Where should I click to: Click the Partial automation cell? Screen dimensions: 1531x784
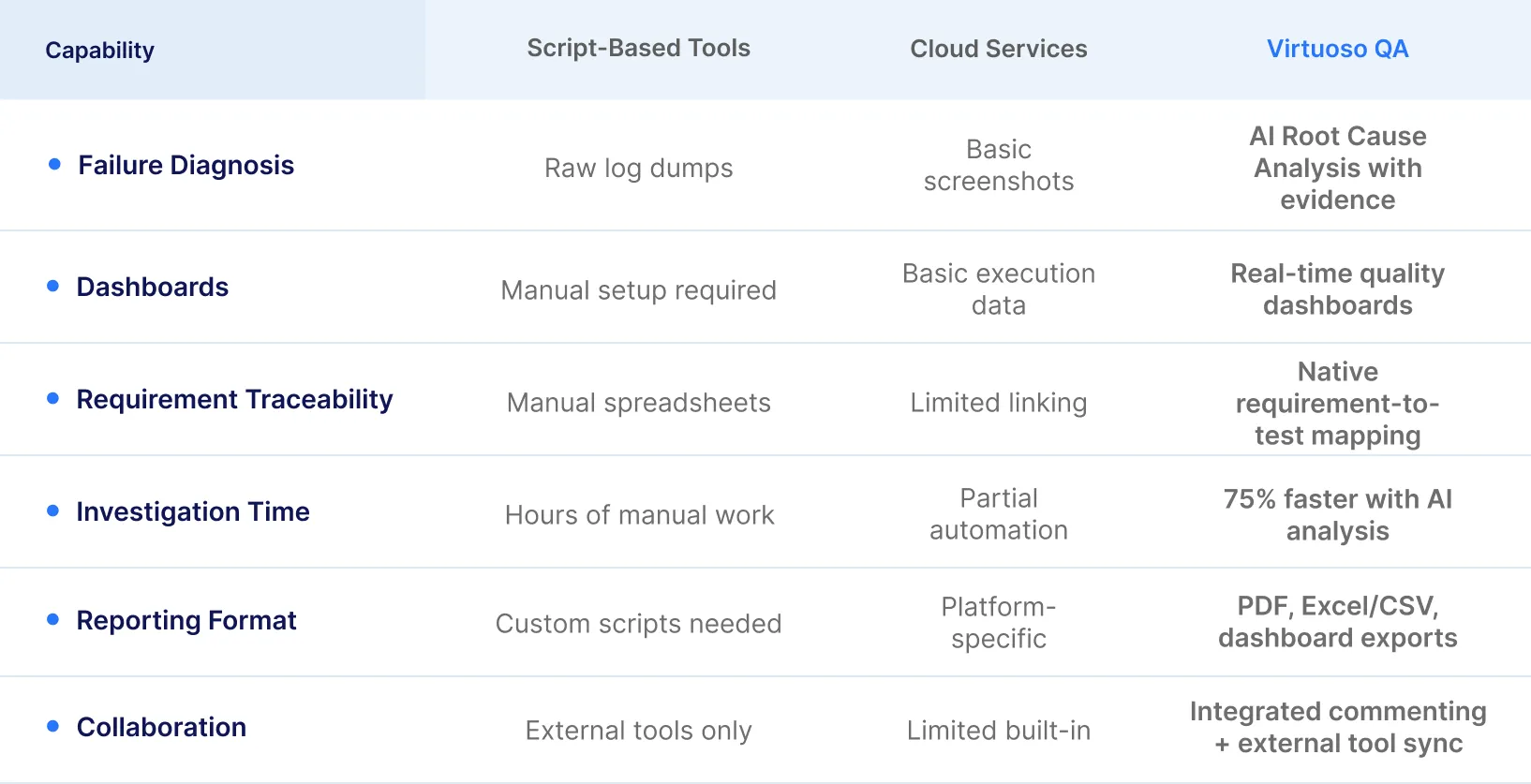pos(999,514)
